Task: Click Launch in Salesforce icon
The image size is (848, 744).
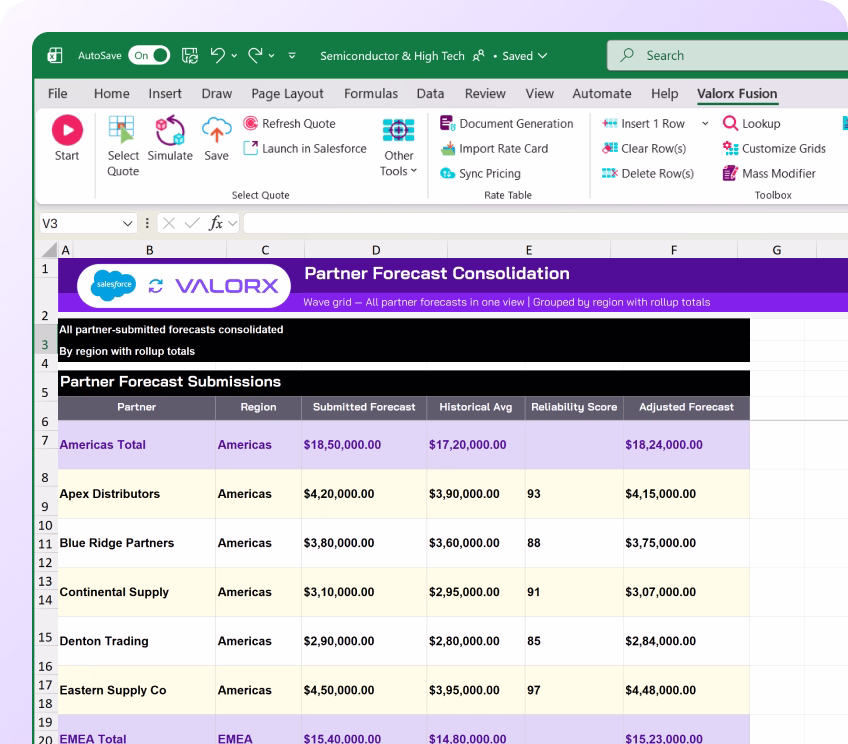Action: pos(250,148)
